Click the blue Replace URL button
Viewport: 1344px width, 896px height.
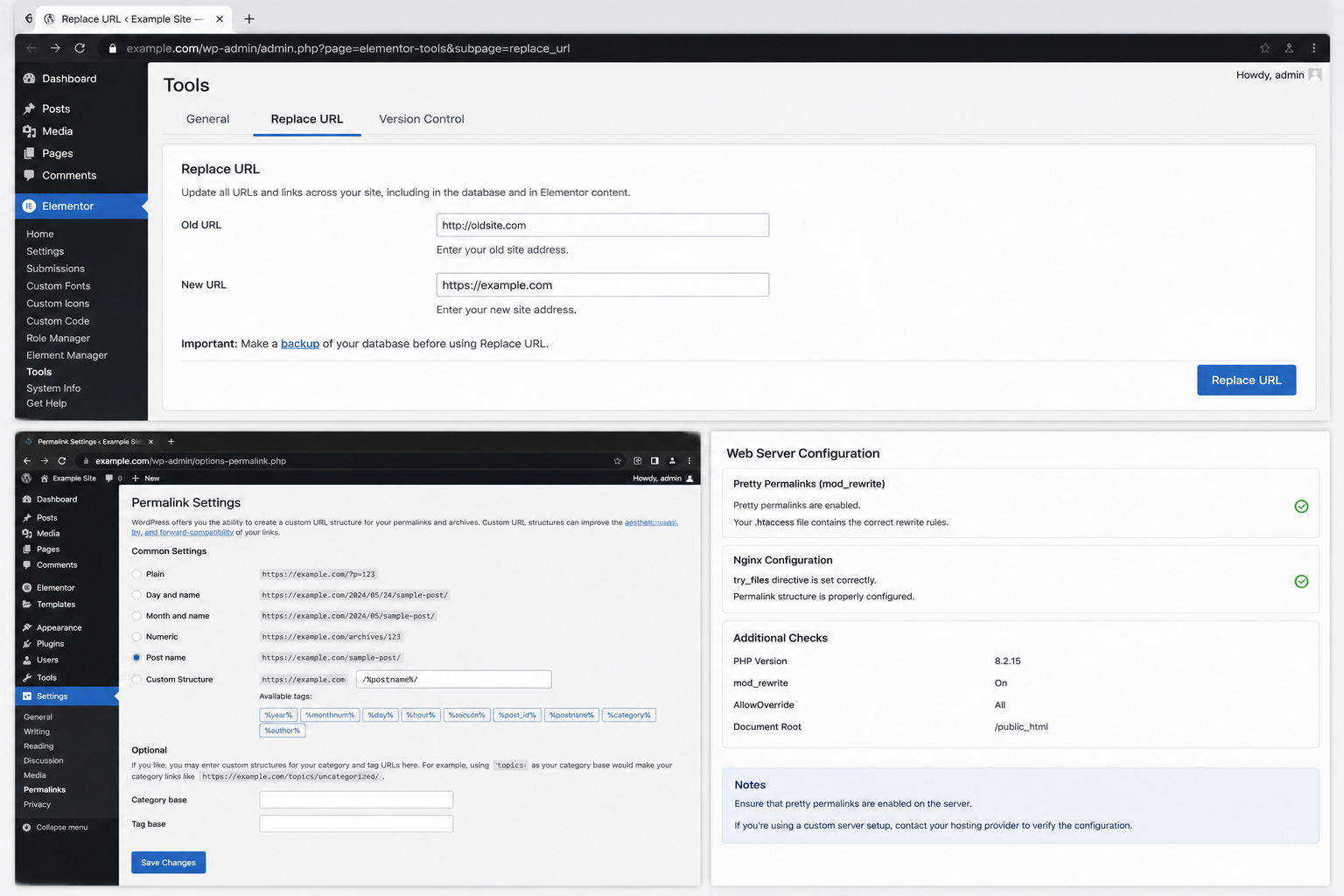[x=1246, y=380]
